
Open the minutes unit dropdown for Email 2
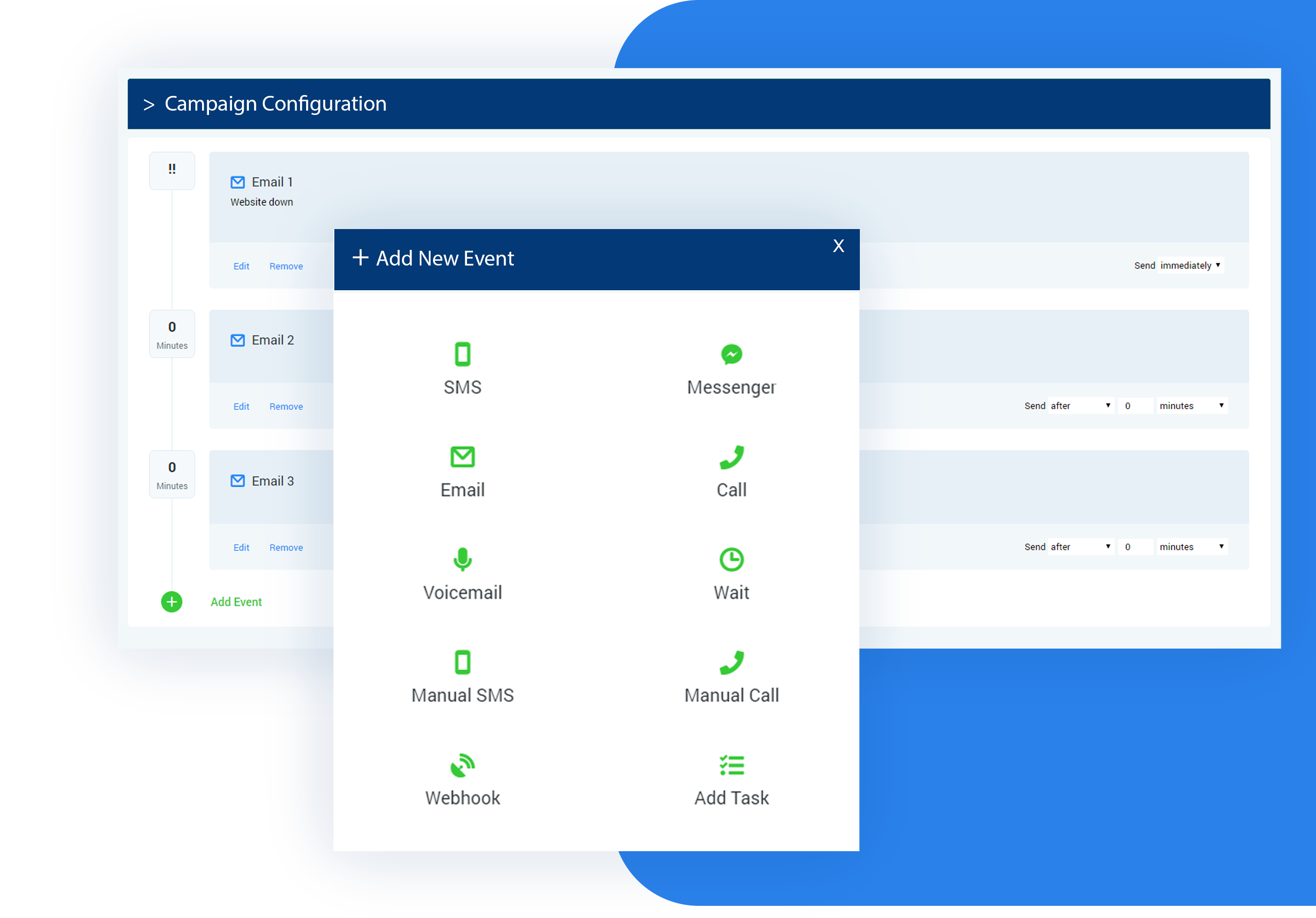(1192, 405)
